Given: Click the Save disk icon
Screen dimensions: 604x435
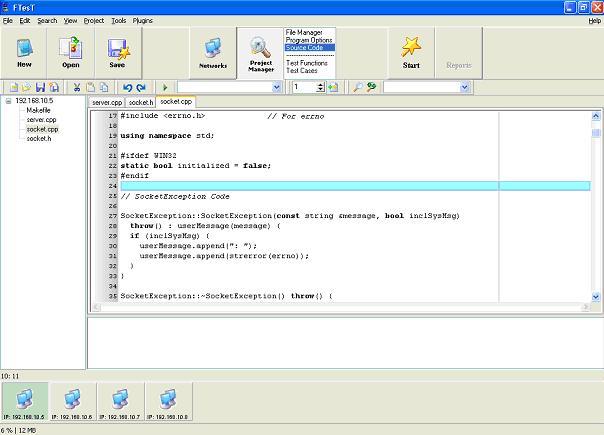Looking at the screenshot, I should 117,50.
